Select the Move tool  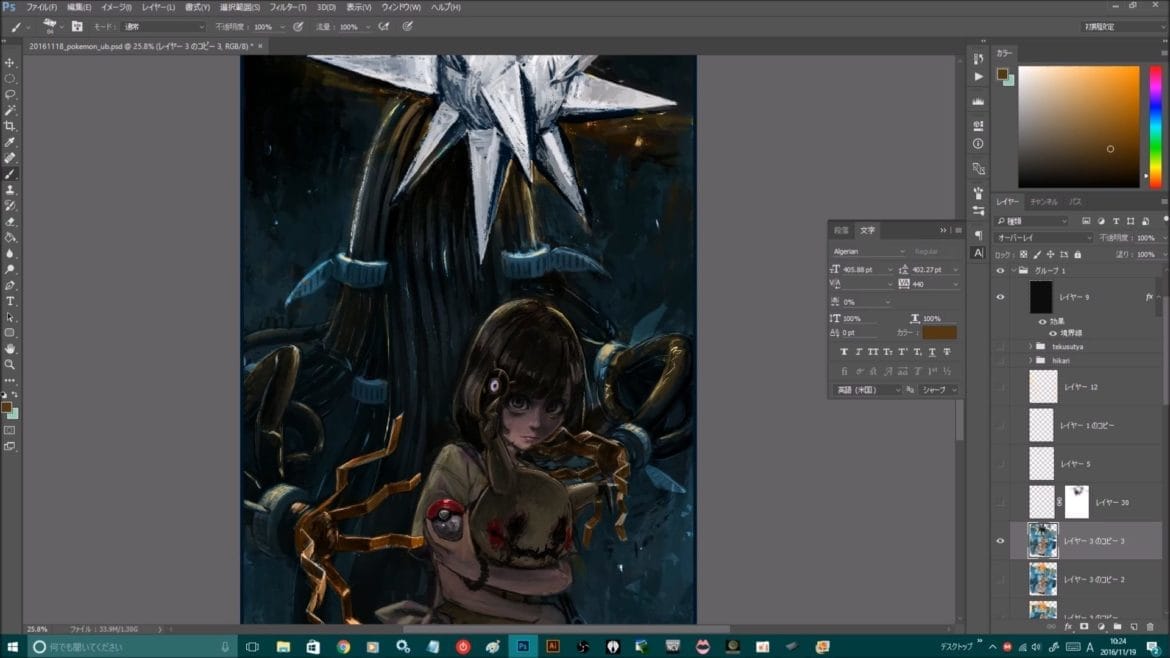coord(10,63)
